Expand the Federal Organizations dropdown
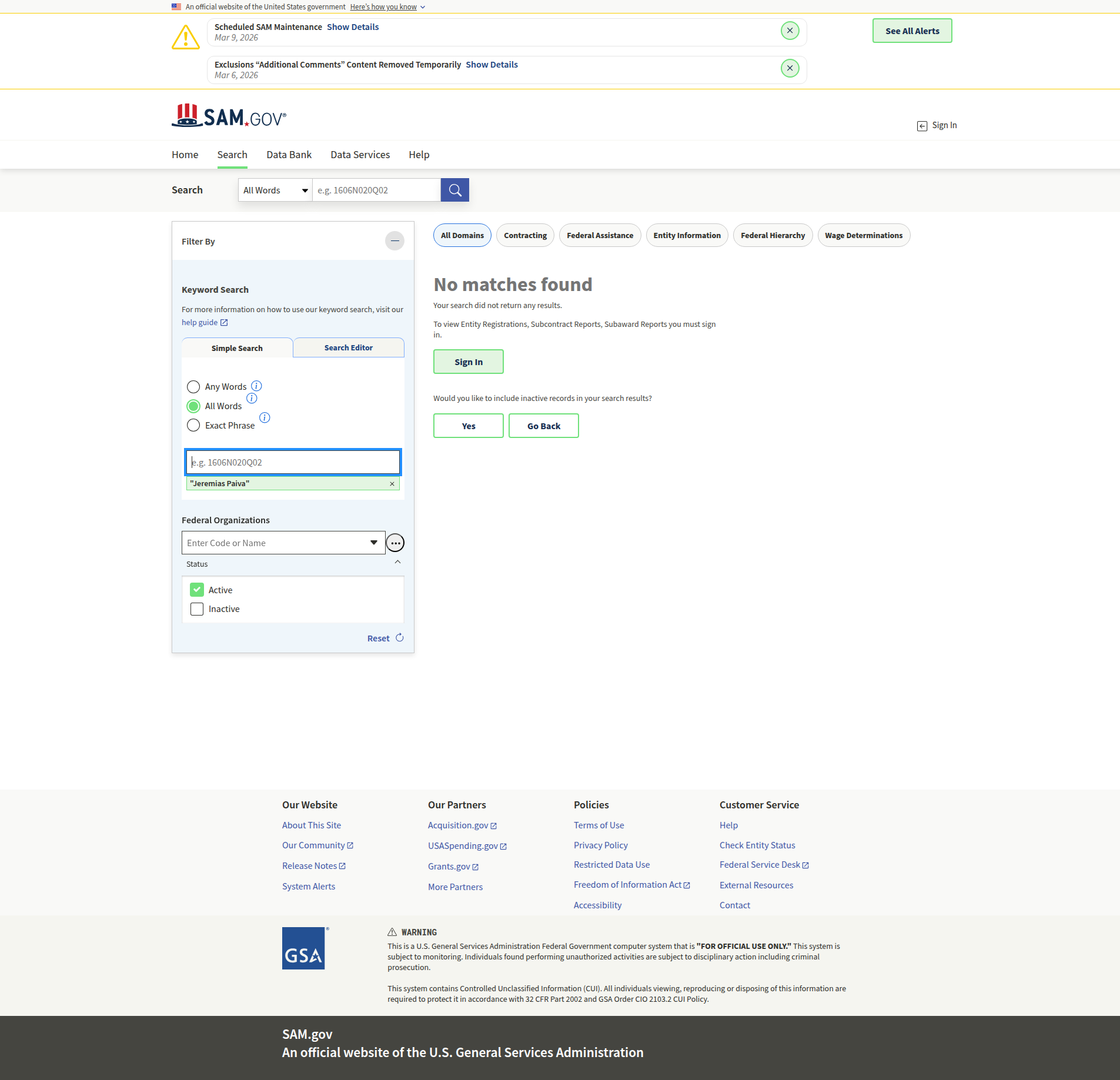The image size is (1120, 1080). [x=373, y=543]
